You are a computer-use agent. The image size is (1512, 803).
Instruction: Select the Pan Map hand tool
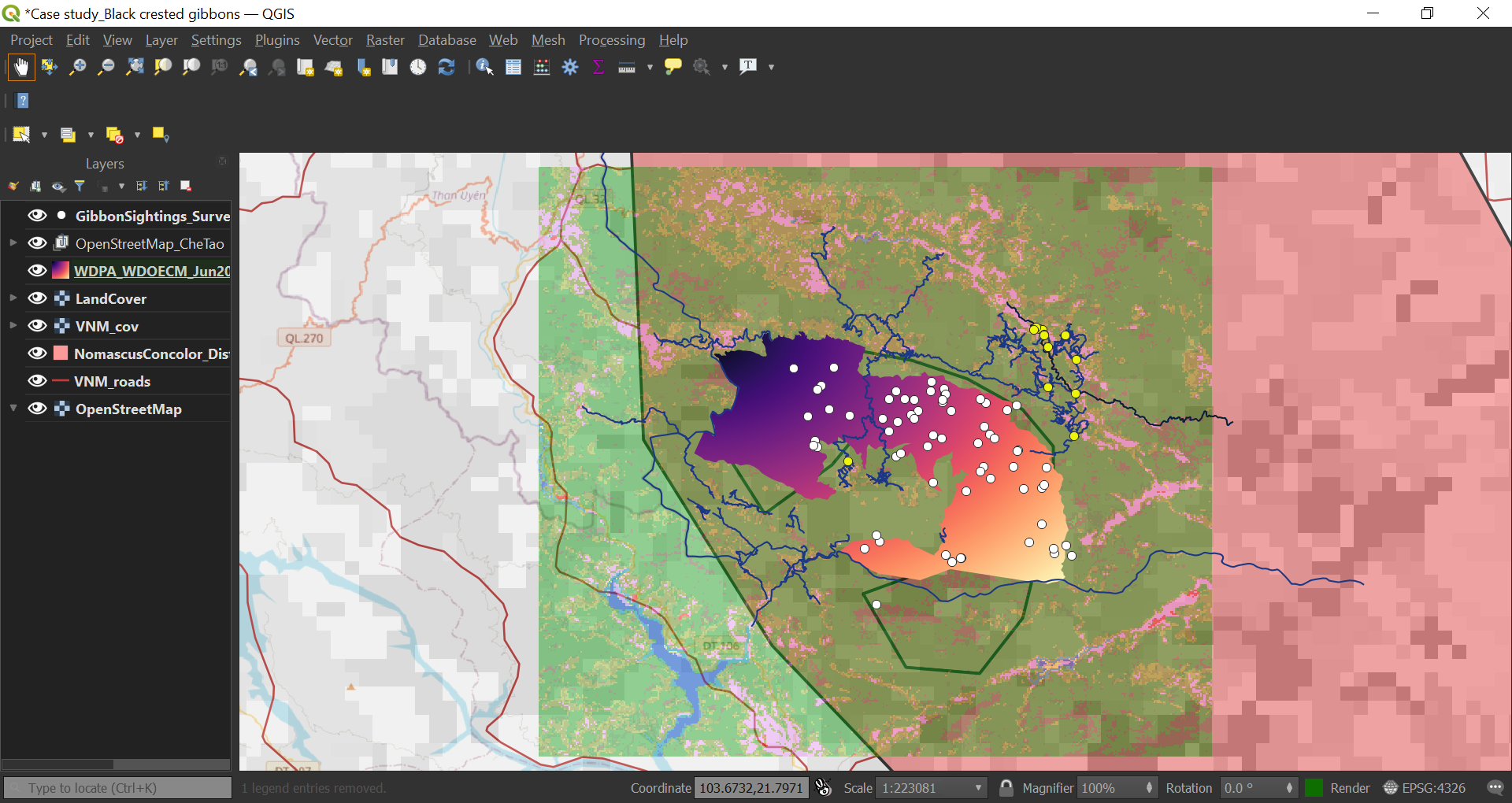pos(21,68)
